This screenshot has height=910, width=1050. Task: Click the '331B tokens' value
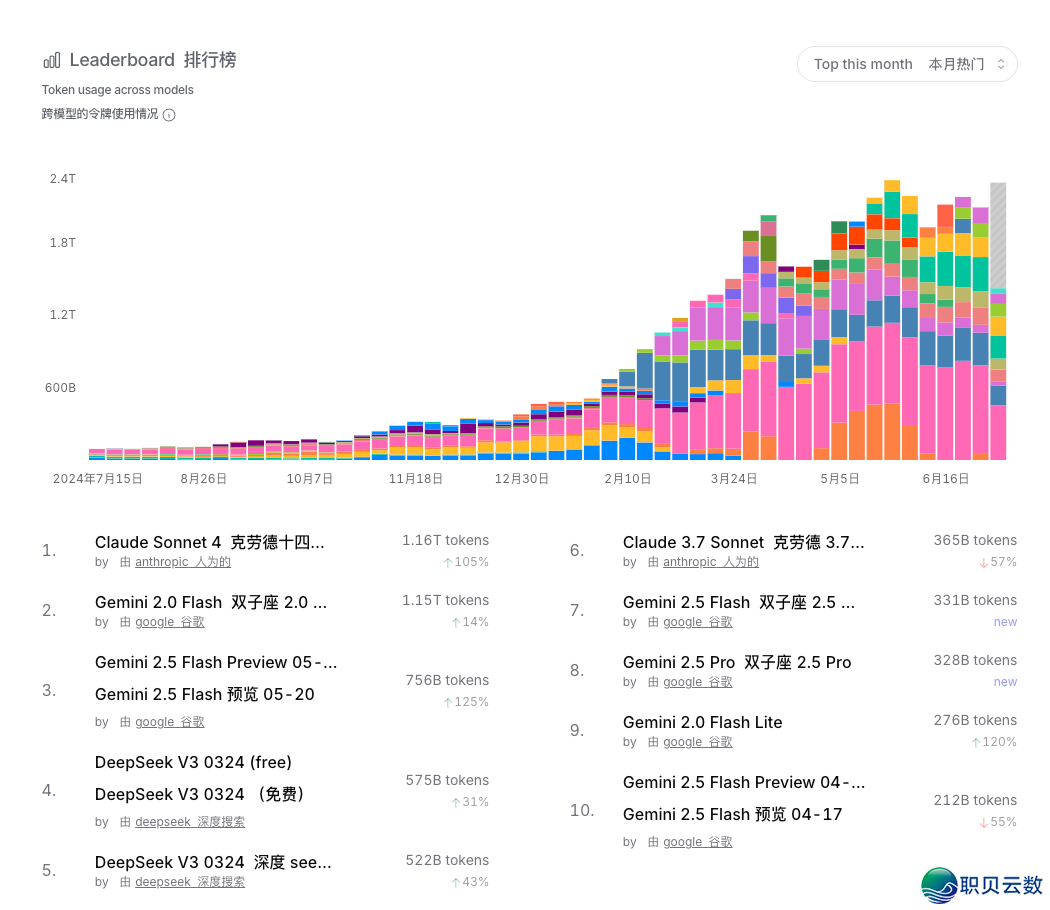975,601
